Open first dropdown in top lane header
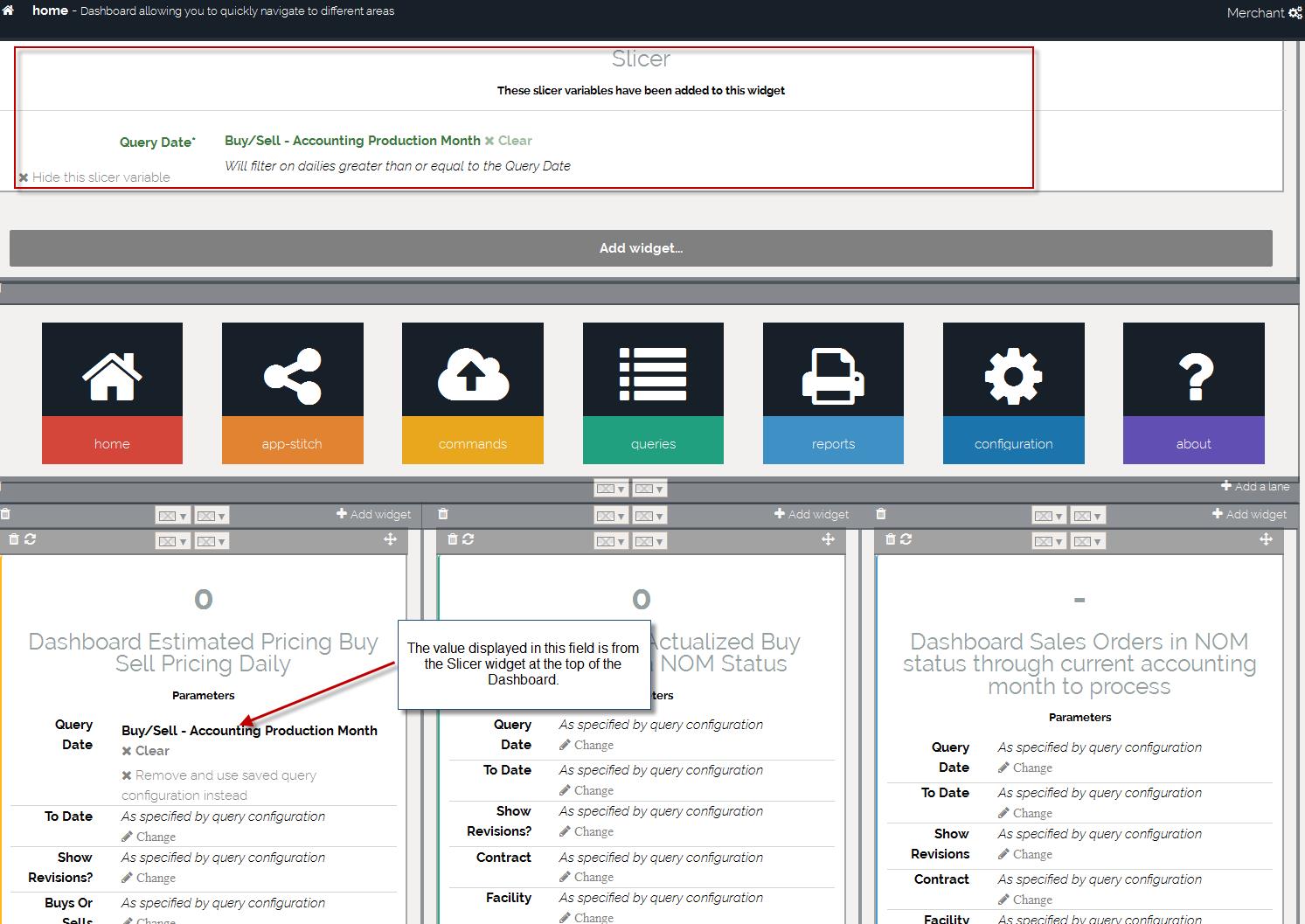Image resolution: width=1305 pixels, height=924 pixels. point(610,489)
